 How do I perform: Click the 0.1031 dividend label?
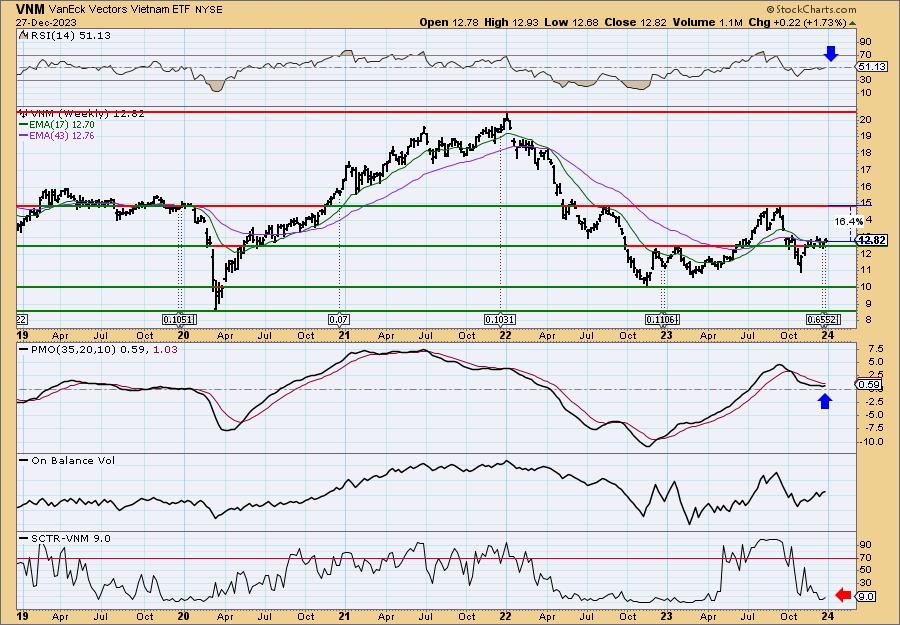coord(500,320)
